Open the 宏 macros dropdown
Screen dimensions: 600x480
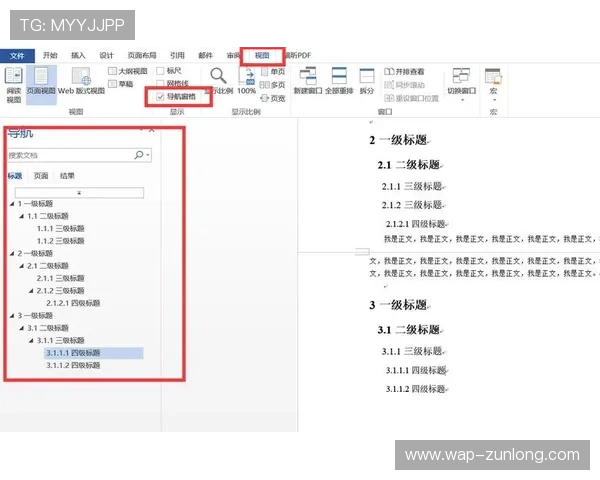tap(493, 84)
